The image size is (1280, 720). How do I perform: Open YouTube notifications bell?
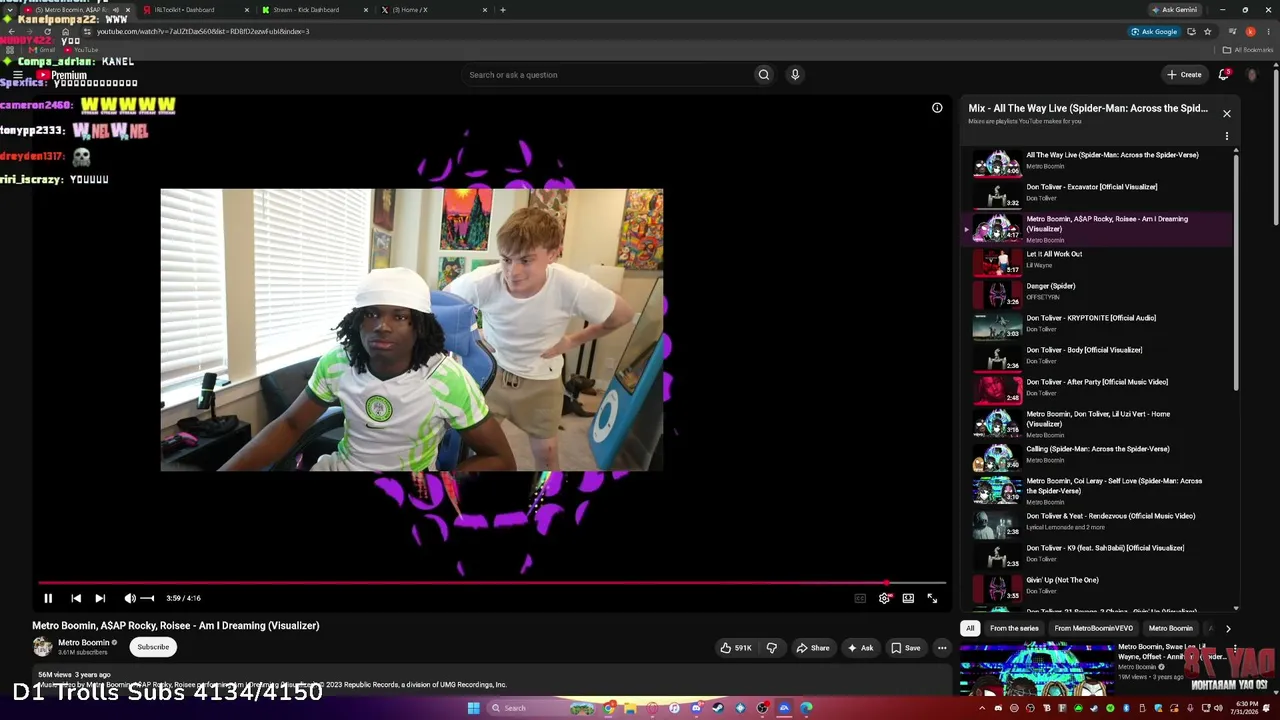tap(1224, 74)
